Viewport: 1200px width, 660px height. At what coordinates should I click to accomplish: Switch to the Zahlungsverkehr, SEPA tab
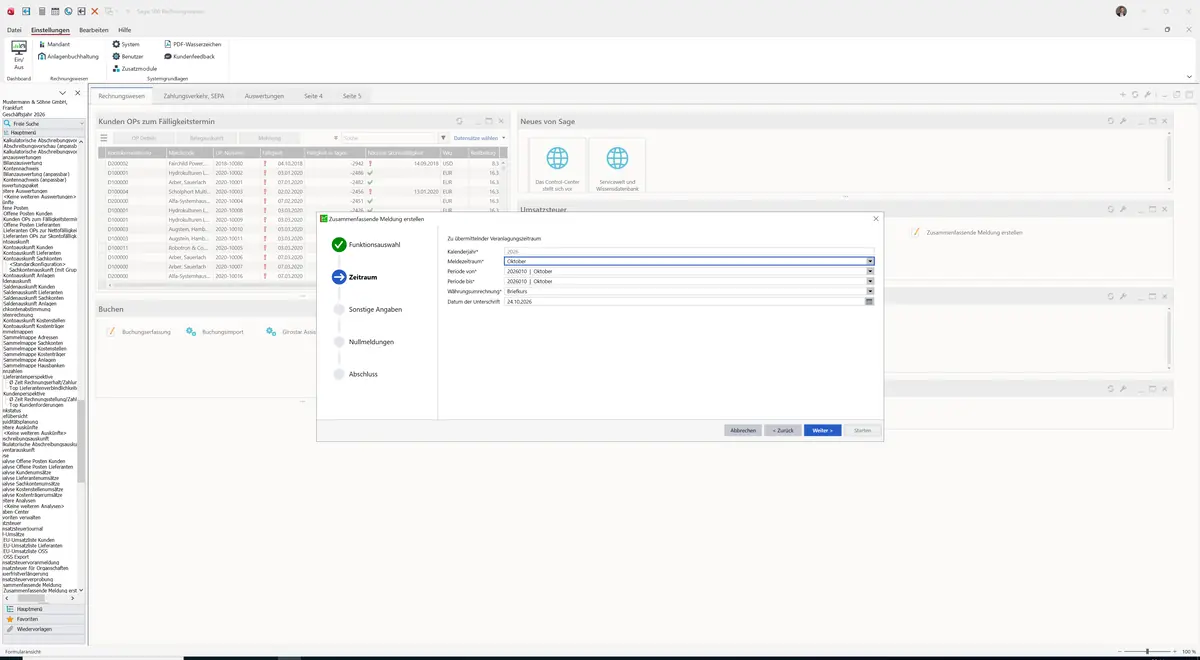(194, 96)
